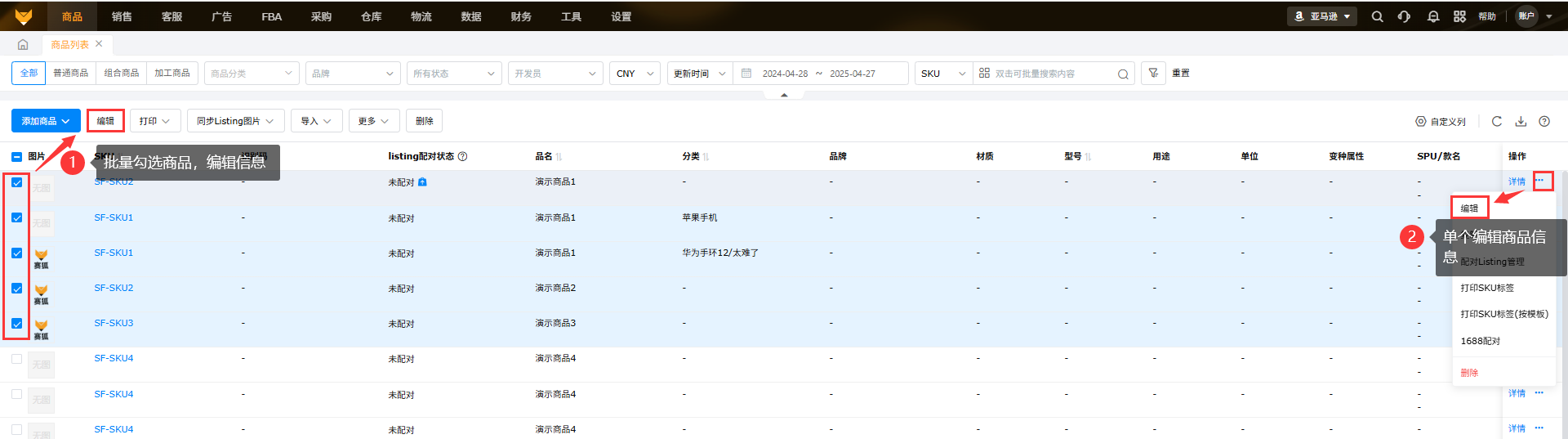Screen dimensions: 1568x439
Task: Expand the CNY currency dropdown
Action: (635, 74)
